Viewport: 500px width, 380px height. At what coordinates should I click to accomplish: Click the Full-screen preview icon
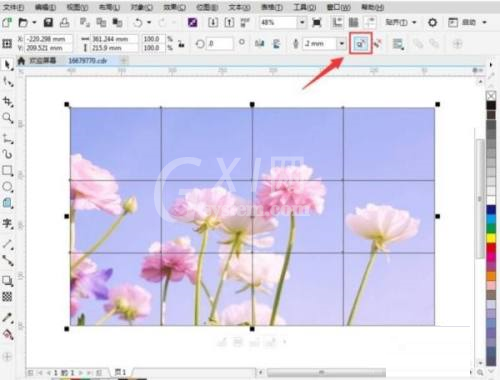click(317, 23)
